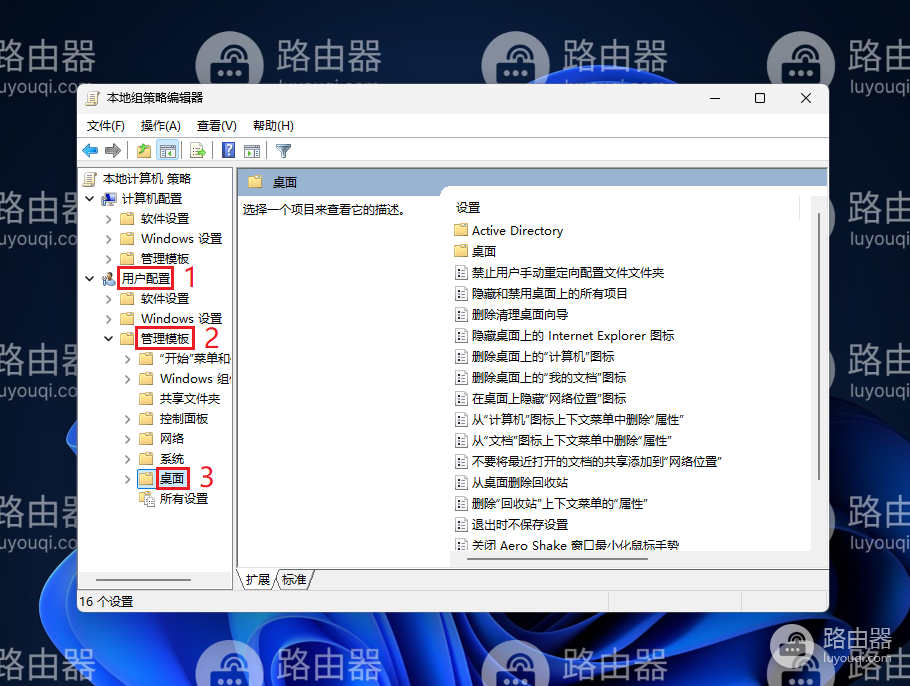Expand the 控制面板 tree folder
Screen dimensions: 910x686
(128, 419)
